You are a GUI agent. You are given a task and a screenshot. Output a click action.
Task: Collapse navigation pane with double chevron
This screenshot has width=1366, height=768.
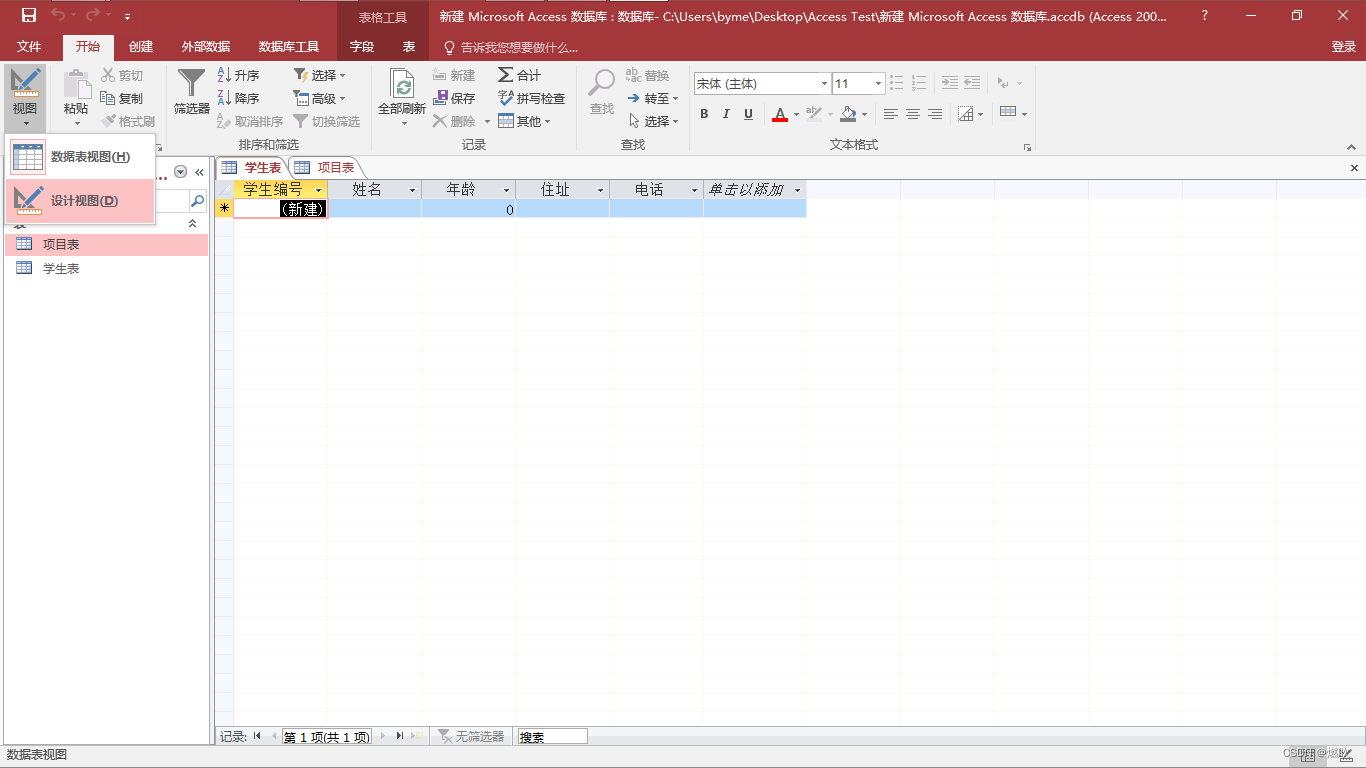click(x=199, y=172)
